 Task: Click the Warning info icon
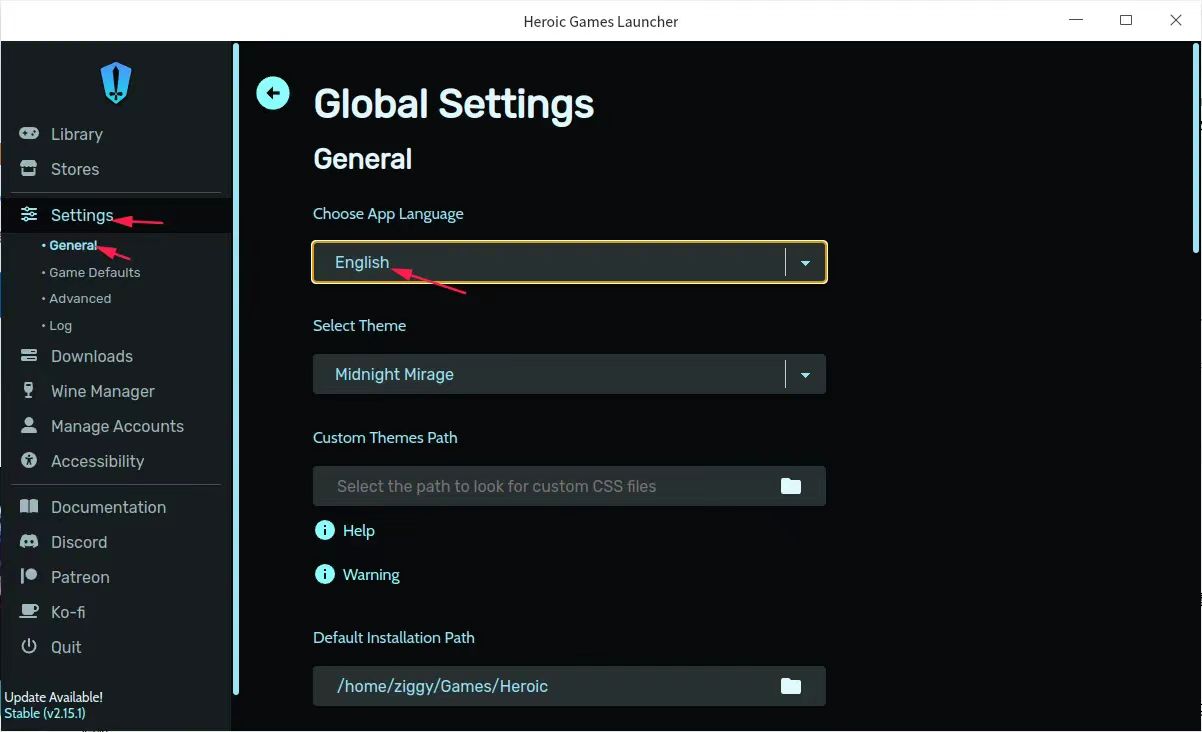click(325, 574)
